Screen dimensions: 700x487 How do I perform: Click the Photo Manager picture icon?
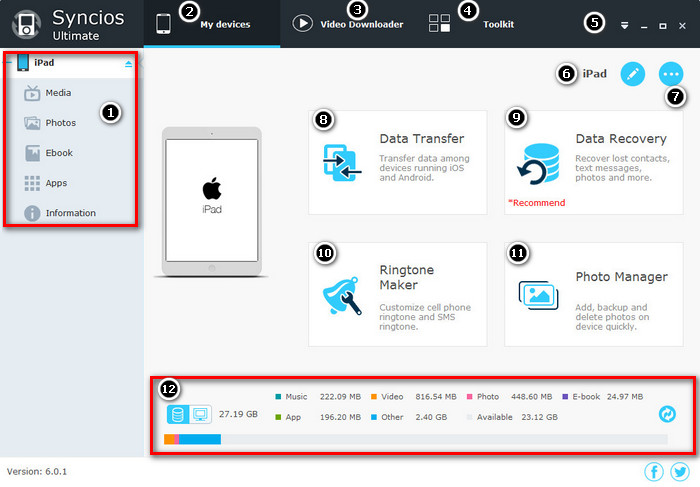(538, 295)
